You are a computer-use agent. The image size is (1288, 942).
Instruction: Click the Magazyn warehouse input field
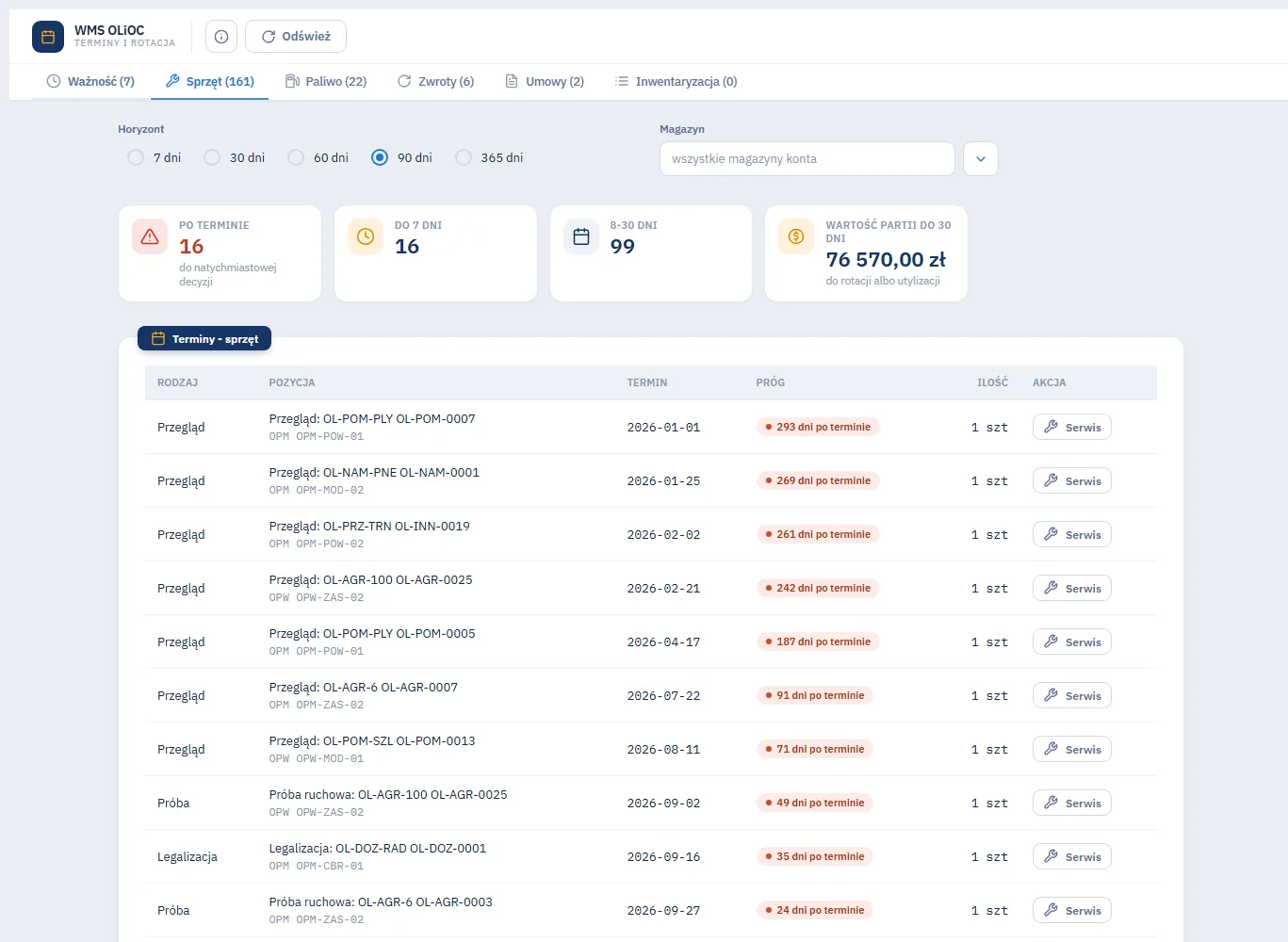807,159
